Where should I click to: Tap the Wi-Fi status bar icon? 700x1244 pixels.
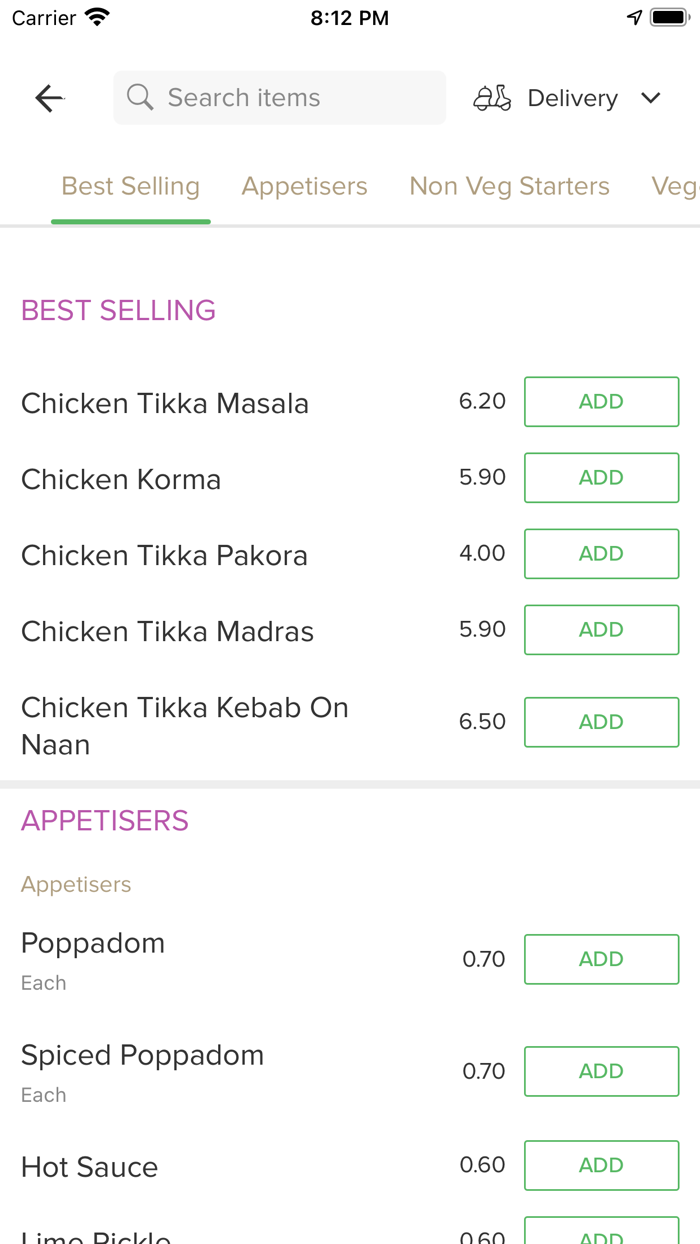pos(97,18)
